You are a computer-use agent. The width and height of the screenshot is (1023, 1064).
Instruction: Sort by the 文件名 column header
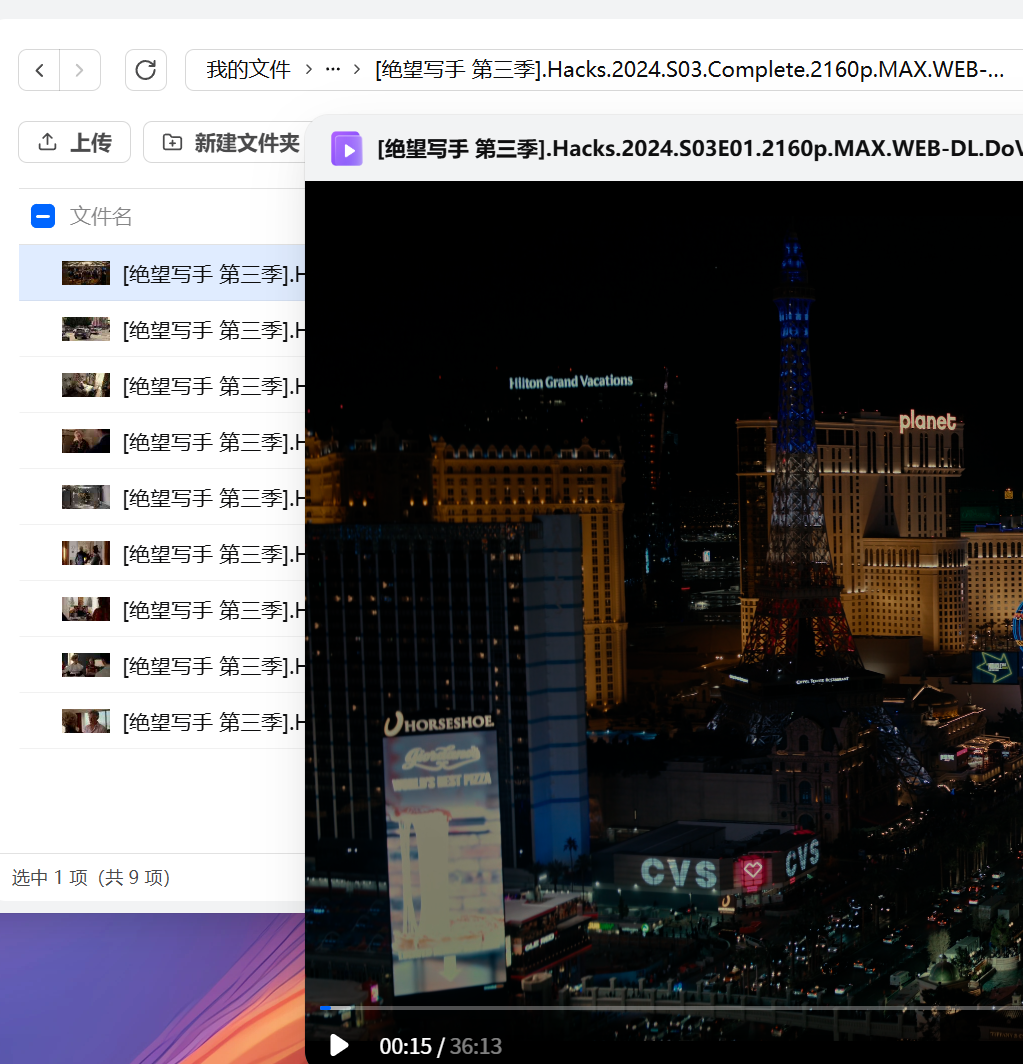[101, 216]
